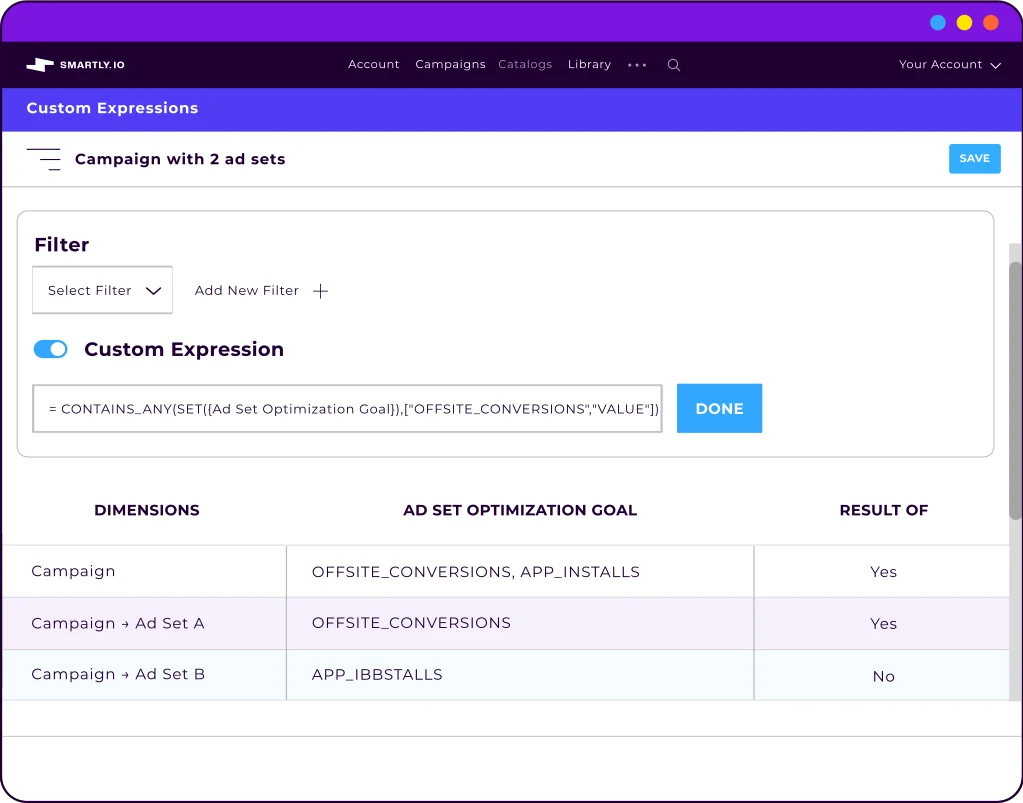Click Add New Filter text

[246, 290]
